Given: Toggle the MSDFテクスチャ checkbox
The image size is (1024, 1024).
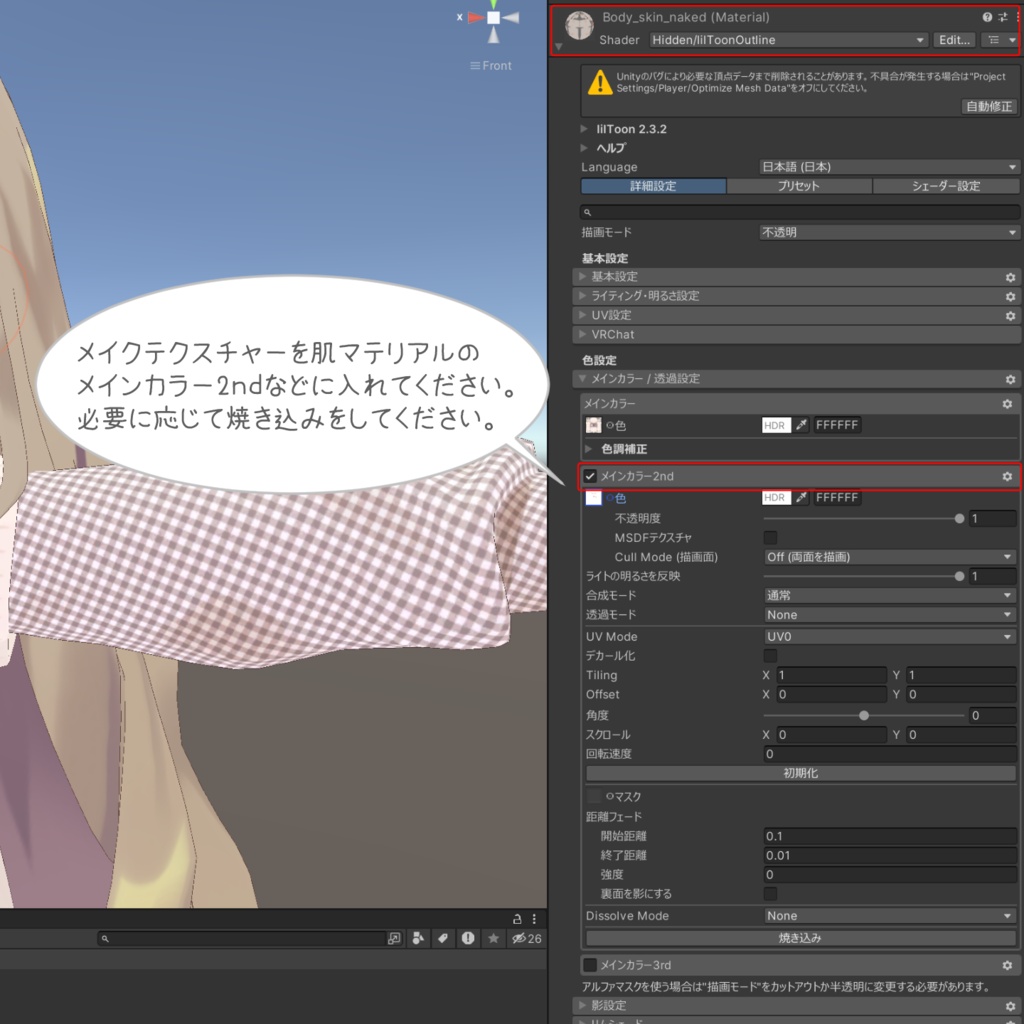Looking at the screenshot, I should click(770, 537).
